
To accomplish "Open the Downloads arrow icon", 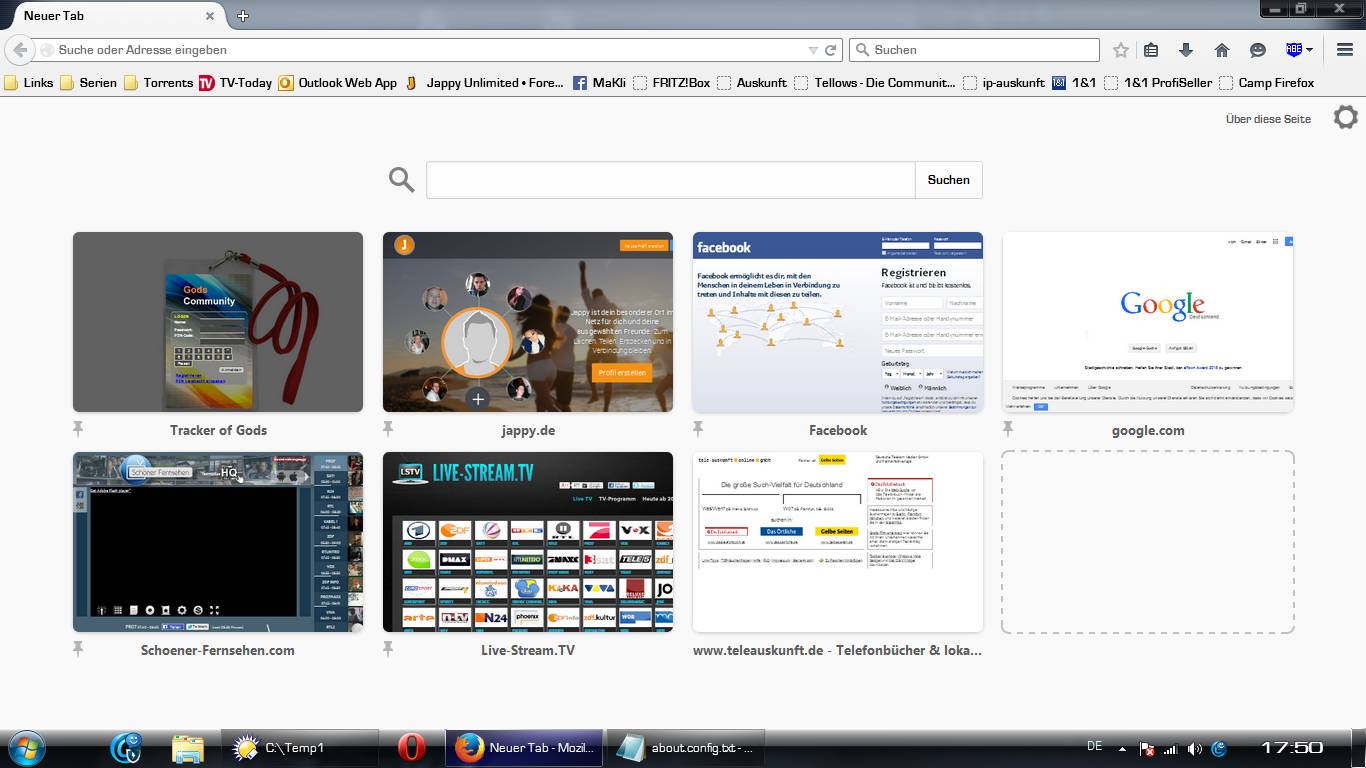I will (x=1186, y=50).
